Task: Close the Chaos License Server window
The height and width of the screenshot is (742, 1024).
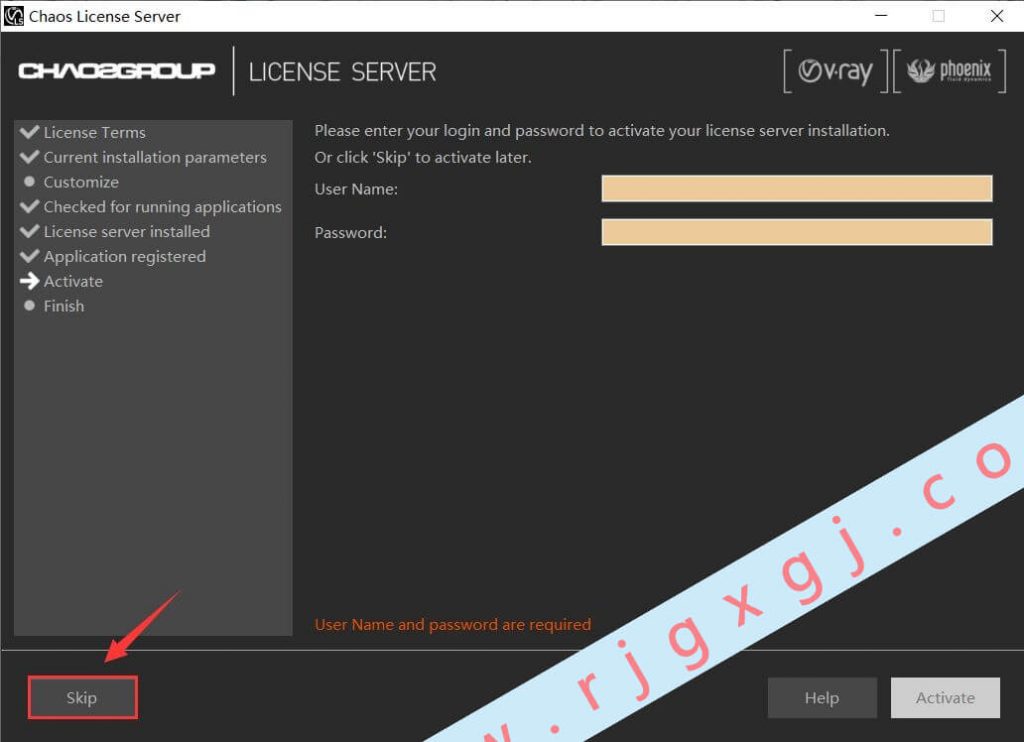Action: pyautogui.click(x=997, y=16)
